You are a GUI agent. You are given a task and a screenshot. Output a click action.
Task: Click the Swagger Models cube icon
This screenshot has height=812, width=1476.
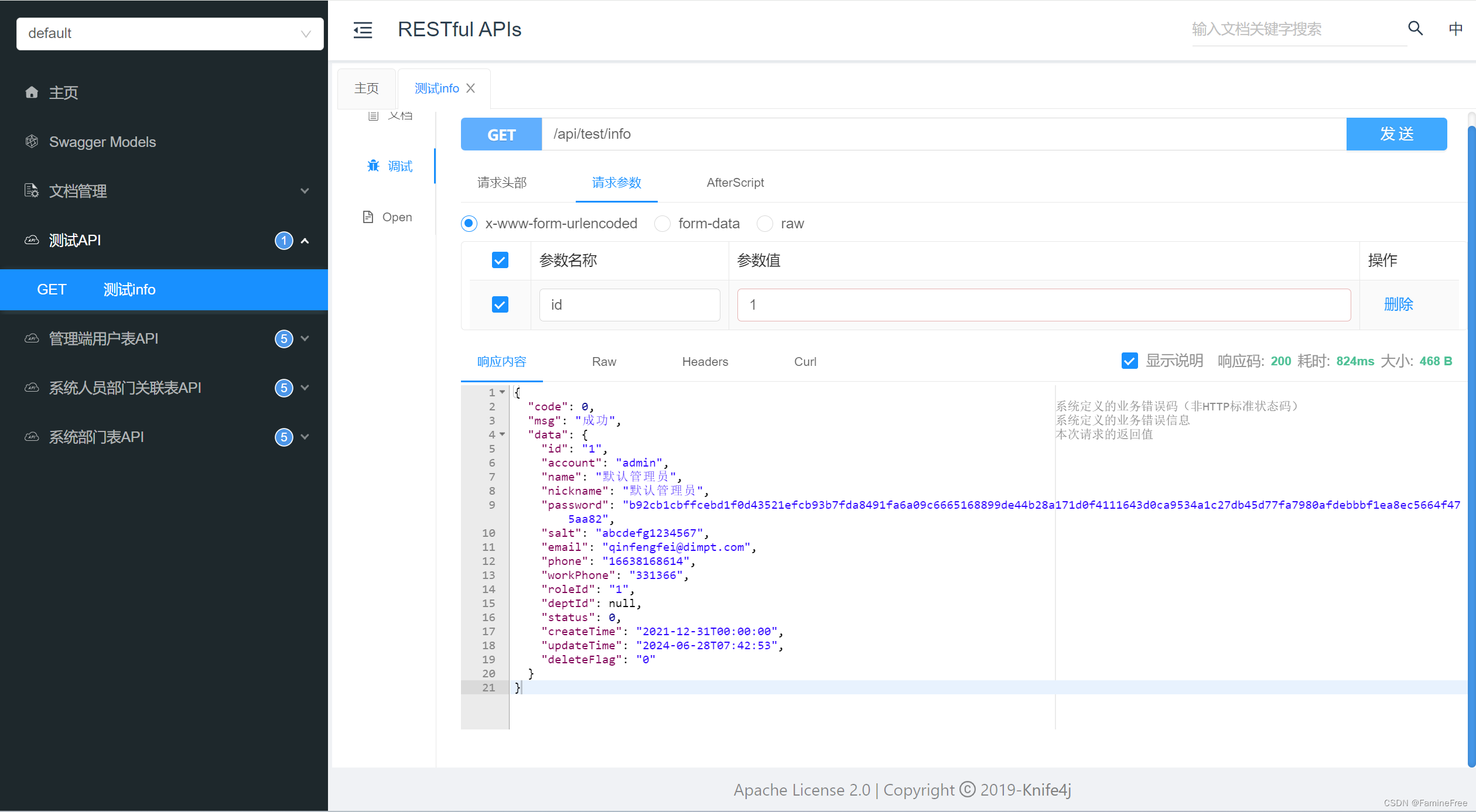click(32, 142)
